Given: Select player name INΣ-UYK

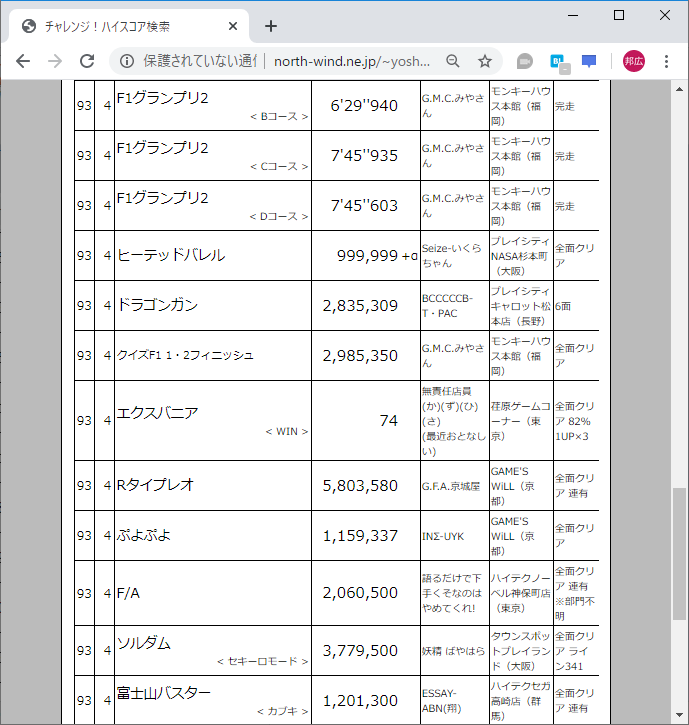Looking at the screenshot, I should click(x=443, y=536).
